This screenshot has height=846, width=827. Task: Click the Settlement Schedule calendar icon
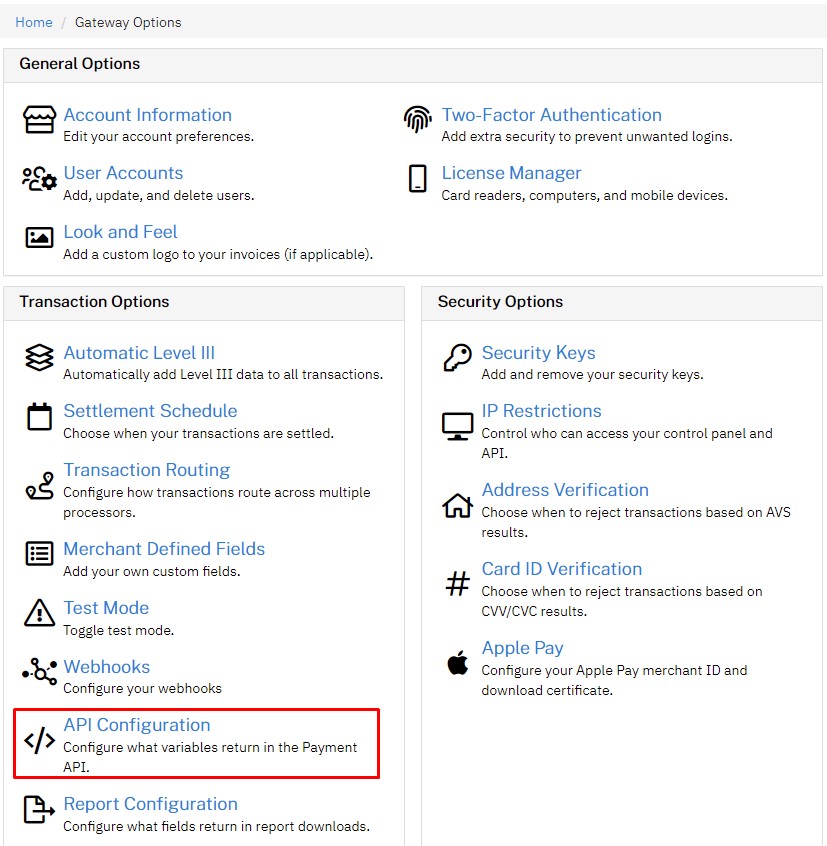pyautogui.click(x=39, y=417)
